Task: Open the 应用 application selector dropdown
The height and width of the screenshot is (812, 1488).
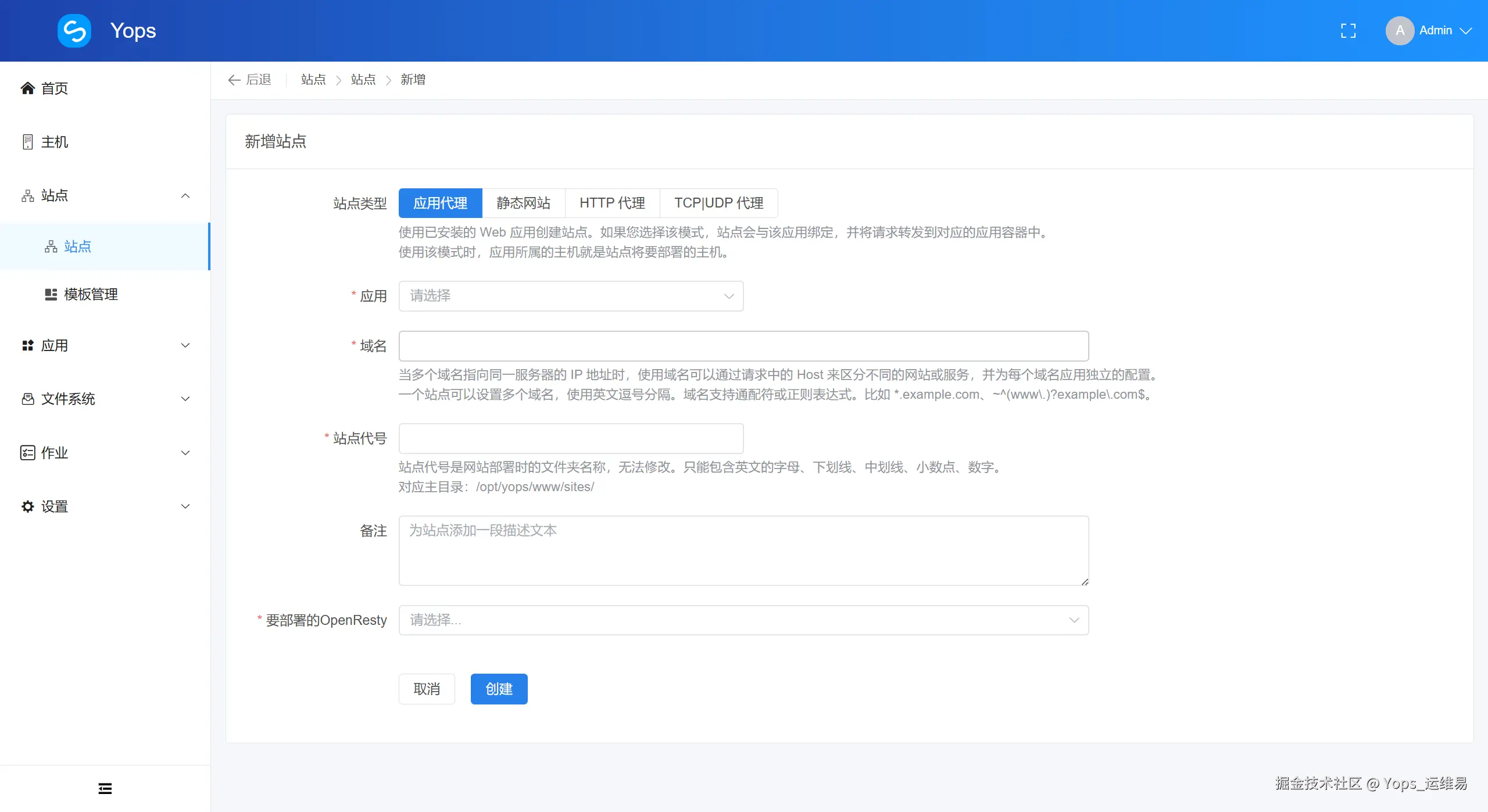Action: click(x=571, y=296)
